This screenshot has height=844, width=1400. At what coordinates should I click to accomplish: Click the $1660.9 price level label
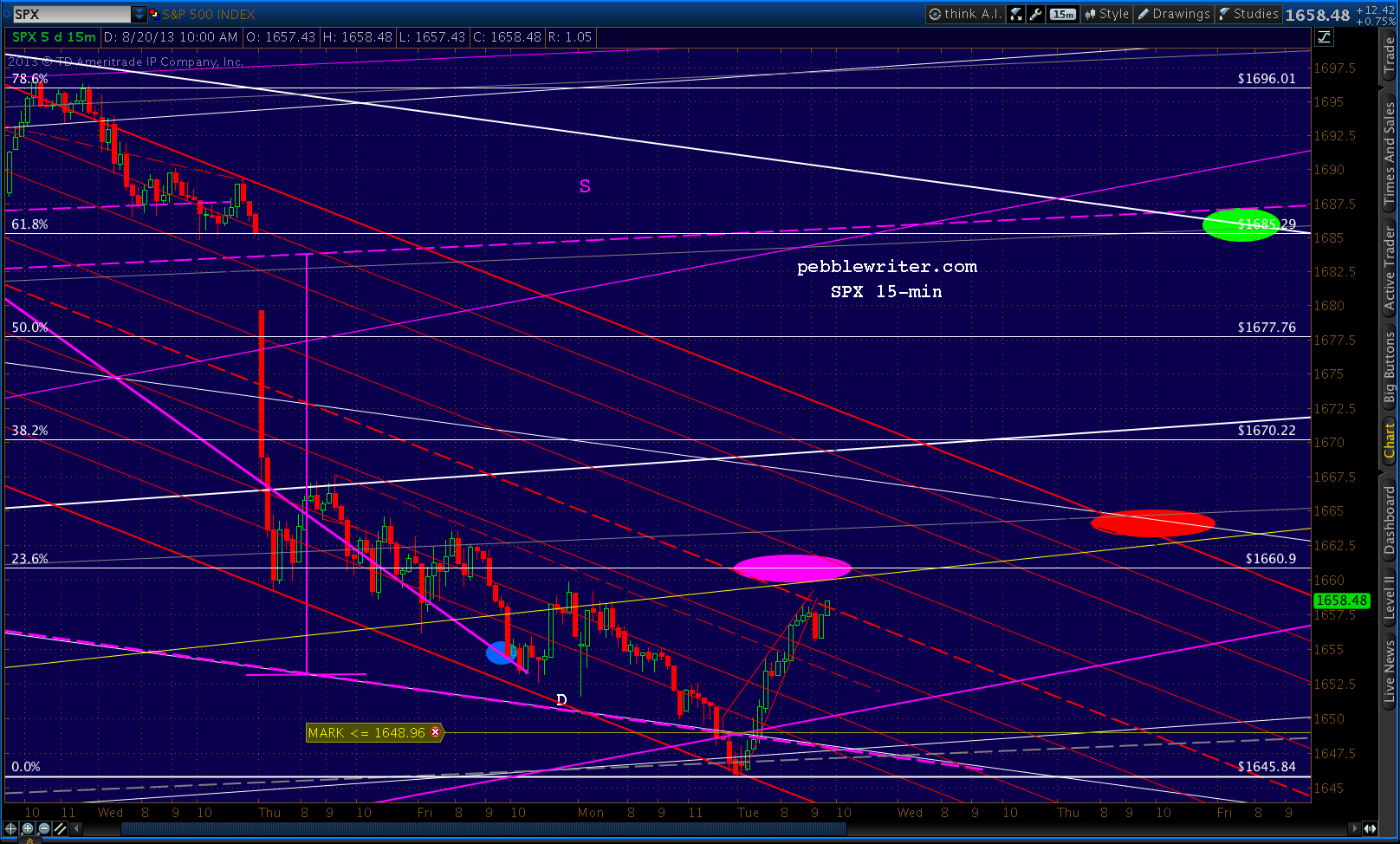[x=1271, y=559]
